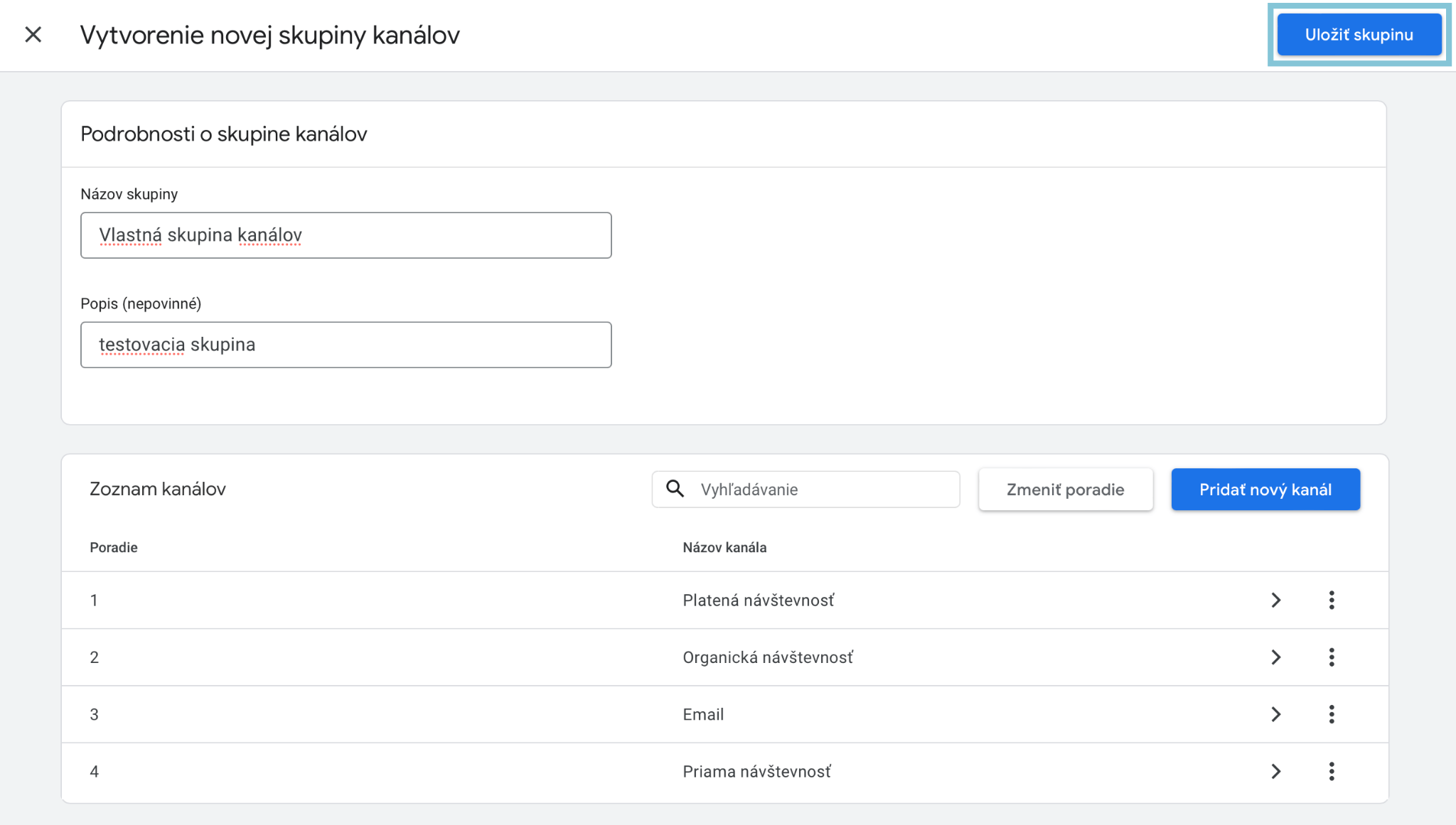Expand the Email channel chevron
The image size is (1456, 825).
[x=1276, y=714]
